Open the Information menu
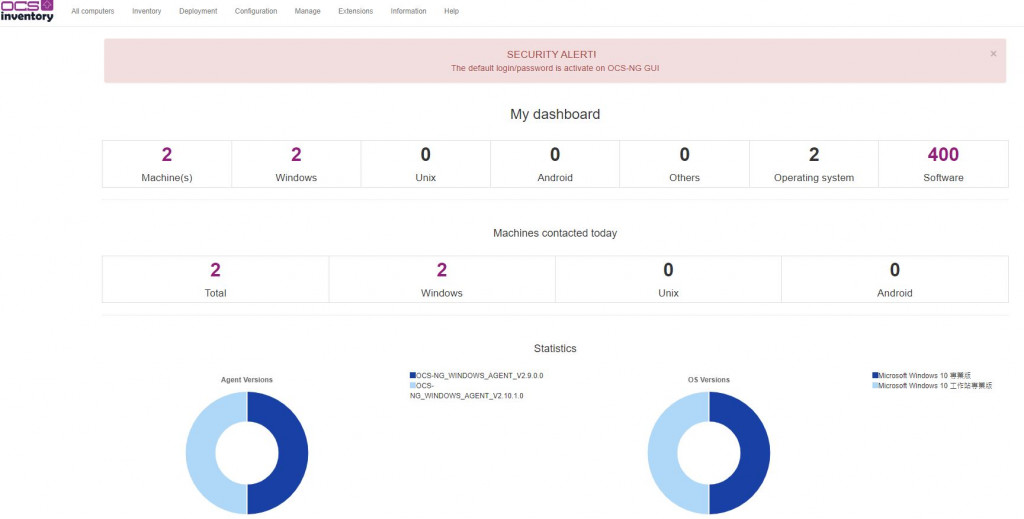This screenshot has width=1024, height=519. click(x=408, y=11)
